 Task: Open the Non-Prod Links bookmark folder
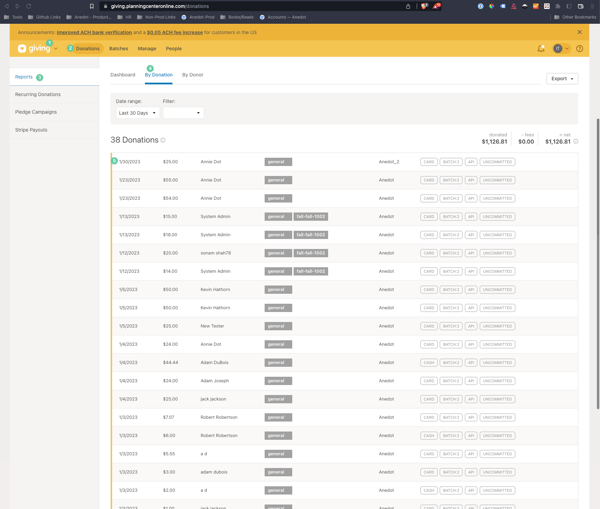coord(156,17)
